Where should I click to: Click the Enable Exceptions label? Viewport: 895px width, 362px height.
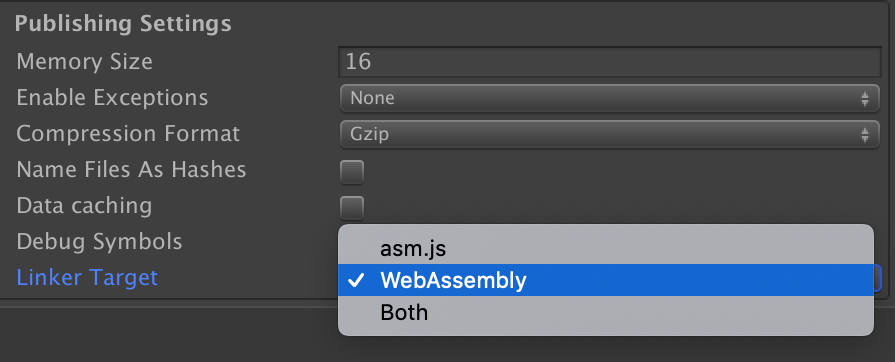click(112, 98)
